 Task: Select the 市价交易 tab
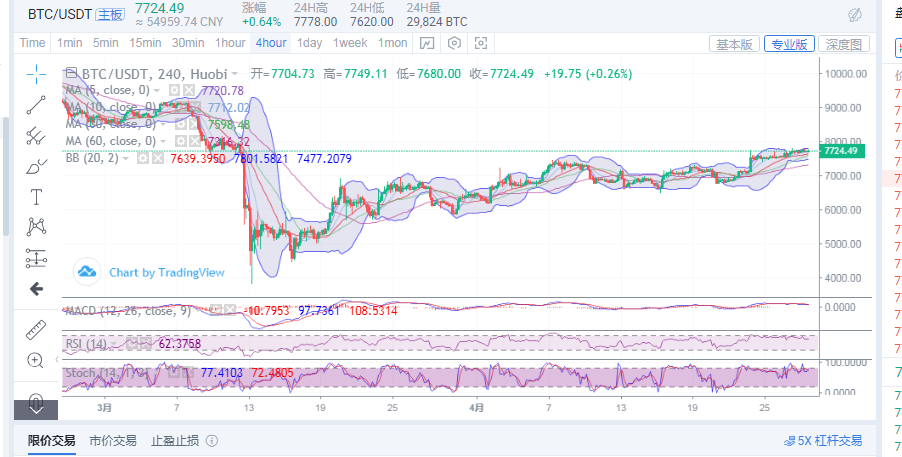pos(113,440)
